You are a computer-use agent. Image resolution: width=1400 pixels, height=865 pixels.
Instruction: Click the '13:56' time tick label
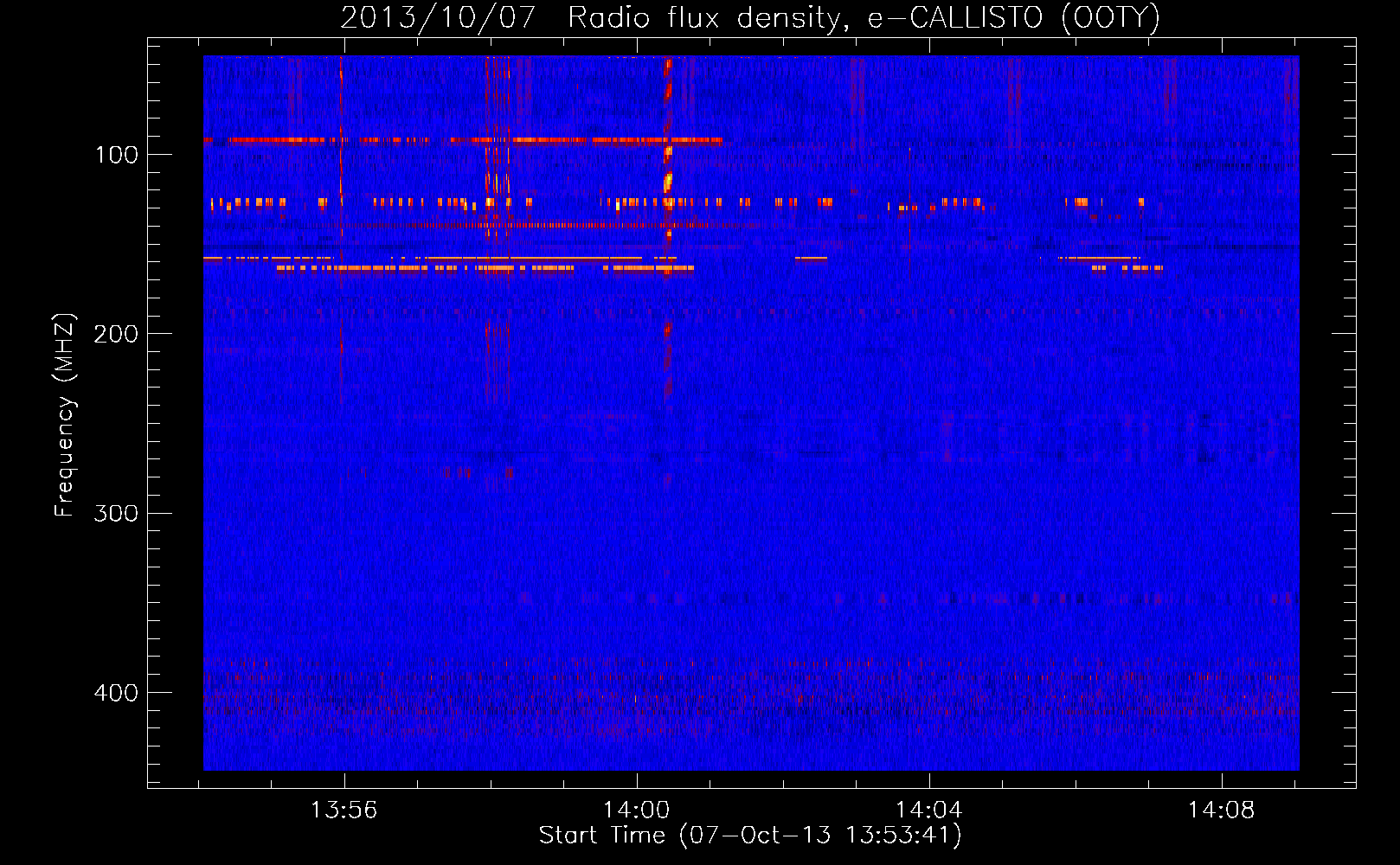click(x=344, y=811)
